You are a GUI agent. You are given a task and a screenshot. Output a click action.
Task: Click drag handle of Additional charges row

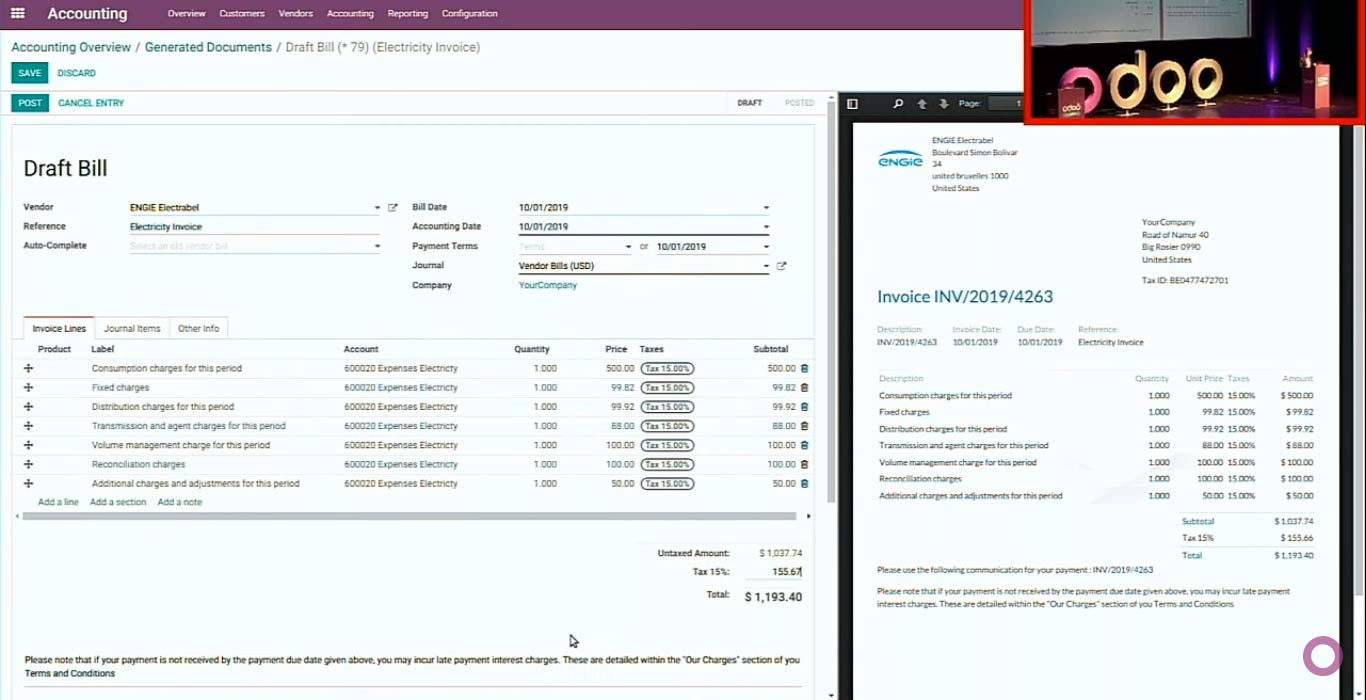[x=29, y=484]
